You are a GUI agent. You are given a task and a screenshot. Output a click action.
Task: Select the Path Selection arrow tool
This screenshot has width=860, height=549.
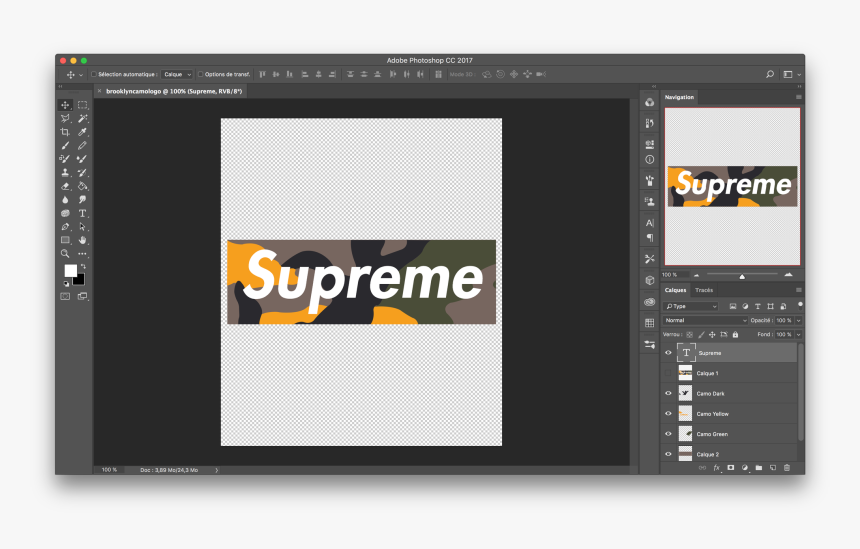point(82,227)
